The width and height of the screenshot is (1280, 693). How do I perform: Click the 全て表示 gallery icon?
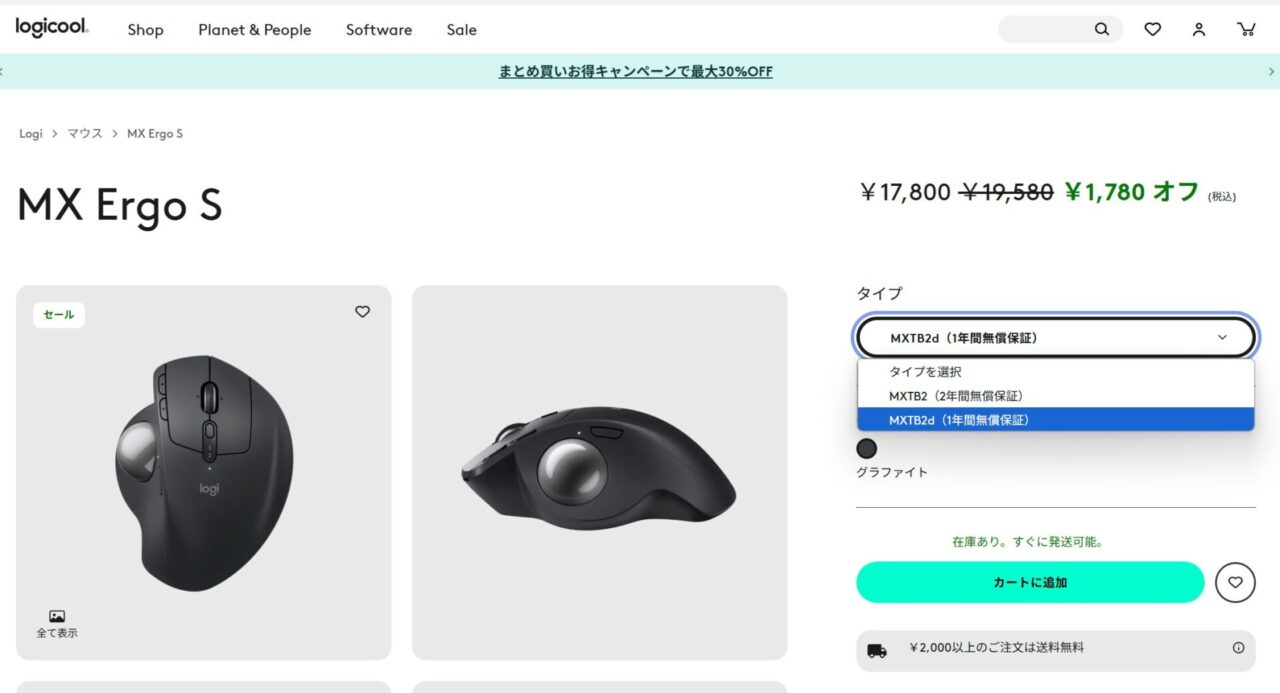[57, 617]
